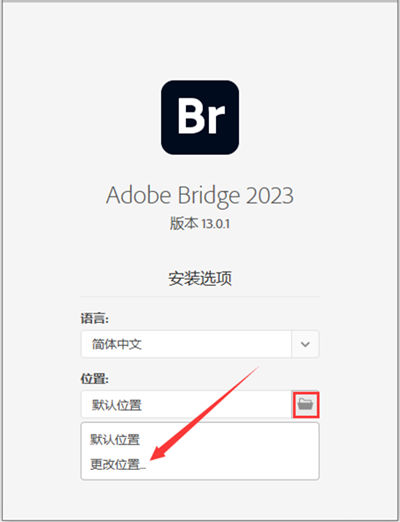Click the 默认位置 location text field

(x=186, y=405)
